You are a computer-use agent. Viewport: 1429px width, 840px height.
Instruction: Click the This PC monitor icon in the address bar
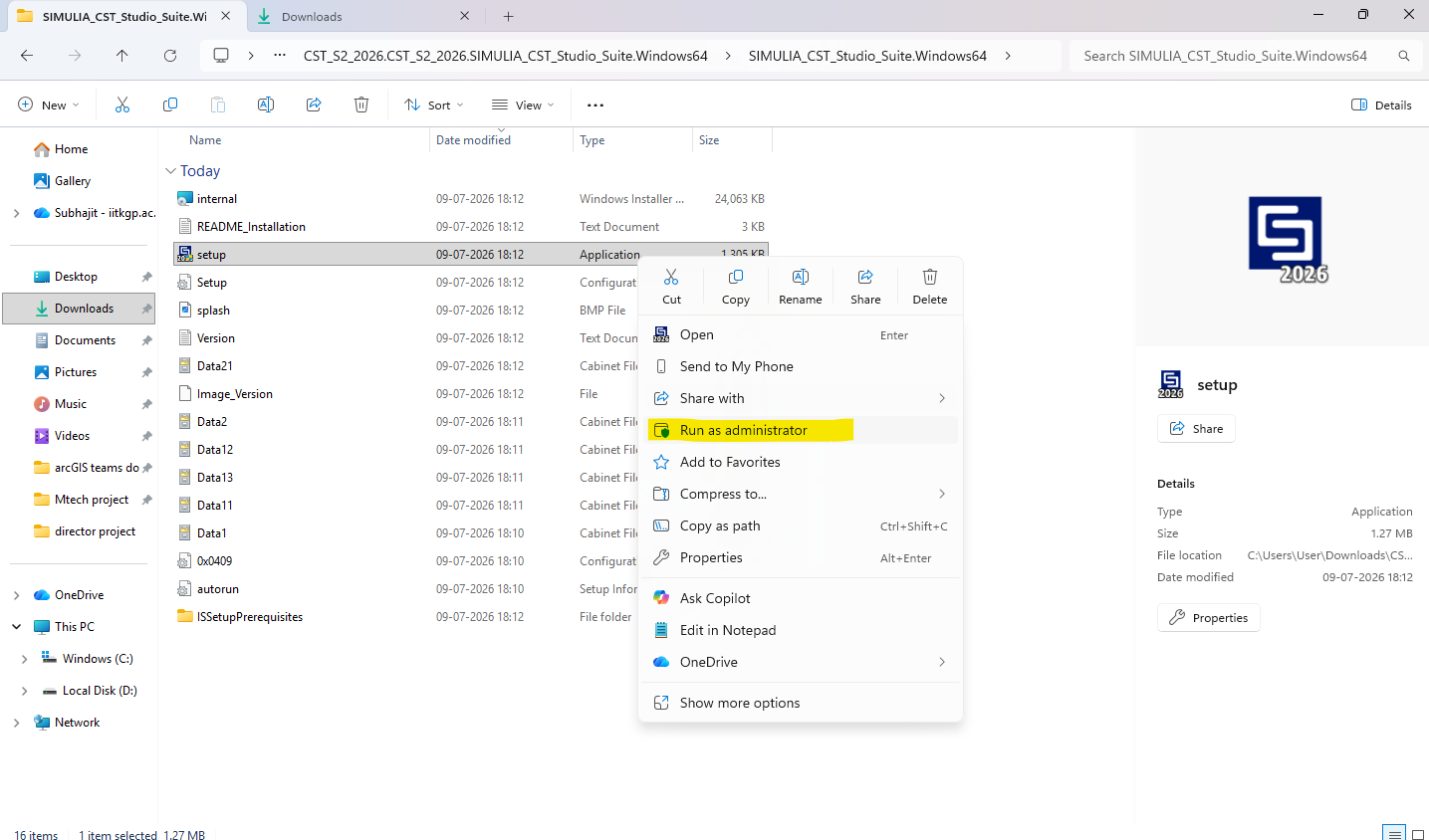[221, 56]
